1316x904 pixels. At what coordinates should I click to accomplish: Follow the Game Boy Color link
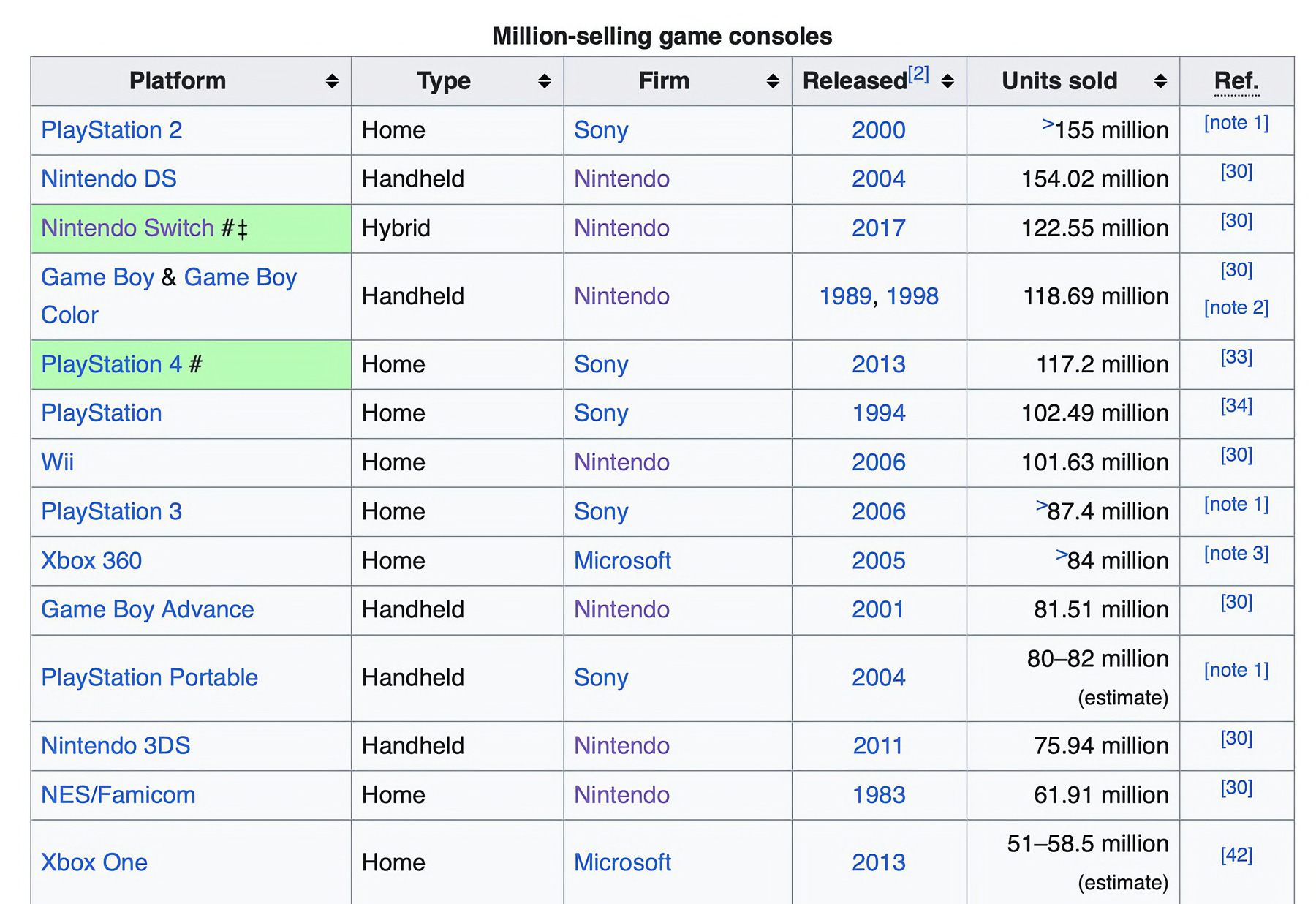point(169,295)
